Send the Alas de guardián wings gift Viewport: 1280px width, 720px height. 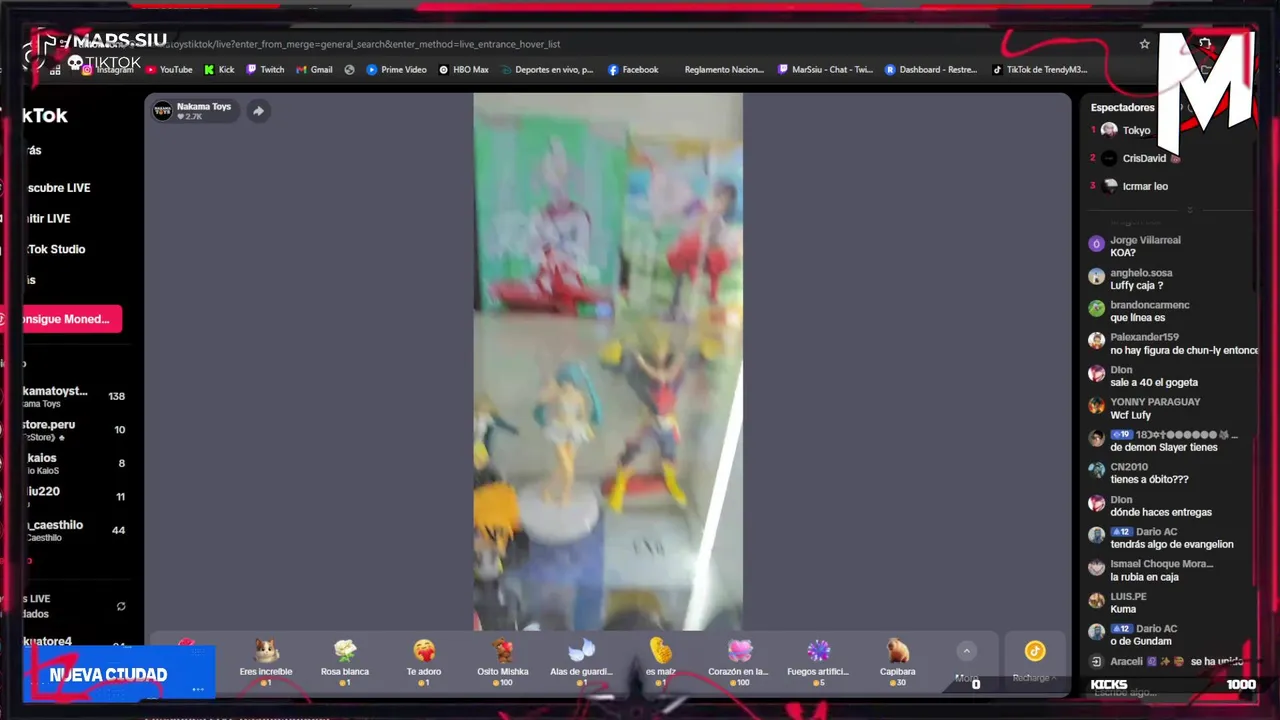click(581, 662)
